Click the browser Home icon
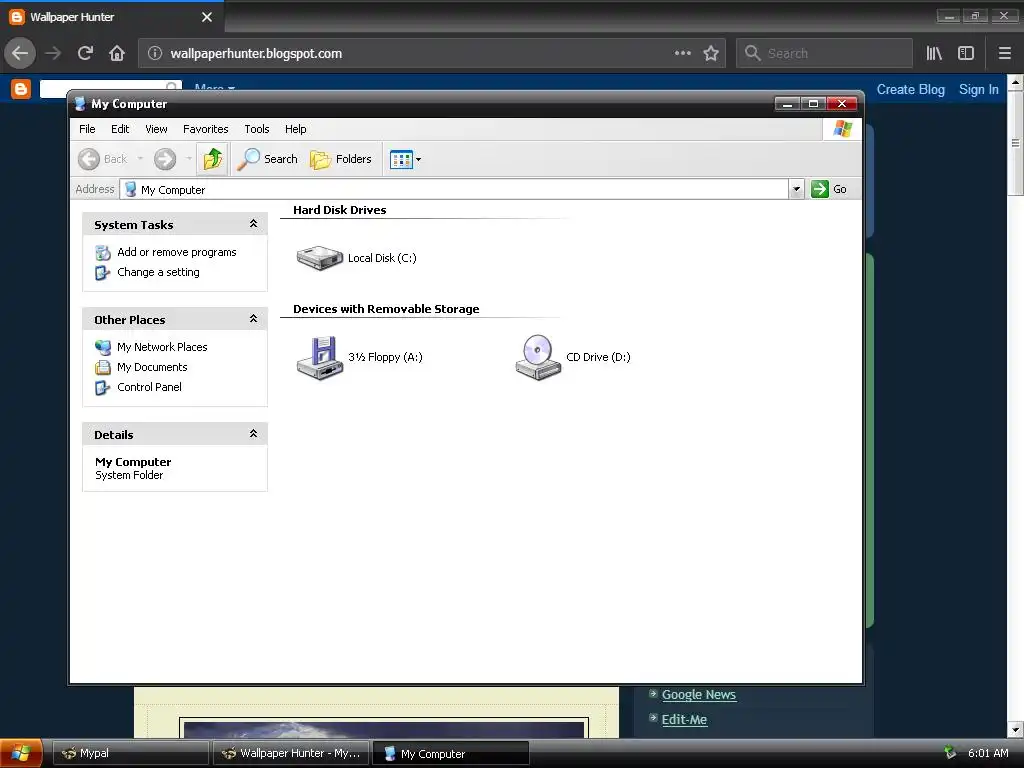 click(116, 53)
